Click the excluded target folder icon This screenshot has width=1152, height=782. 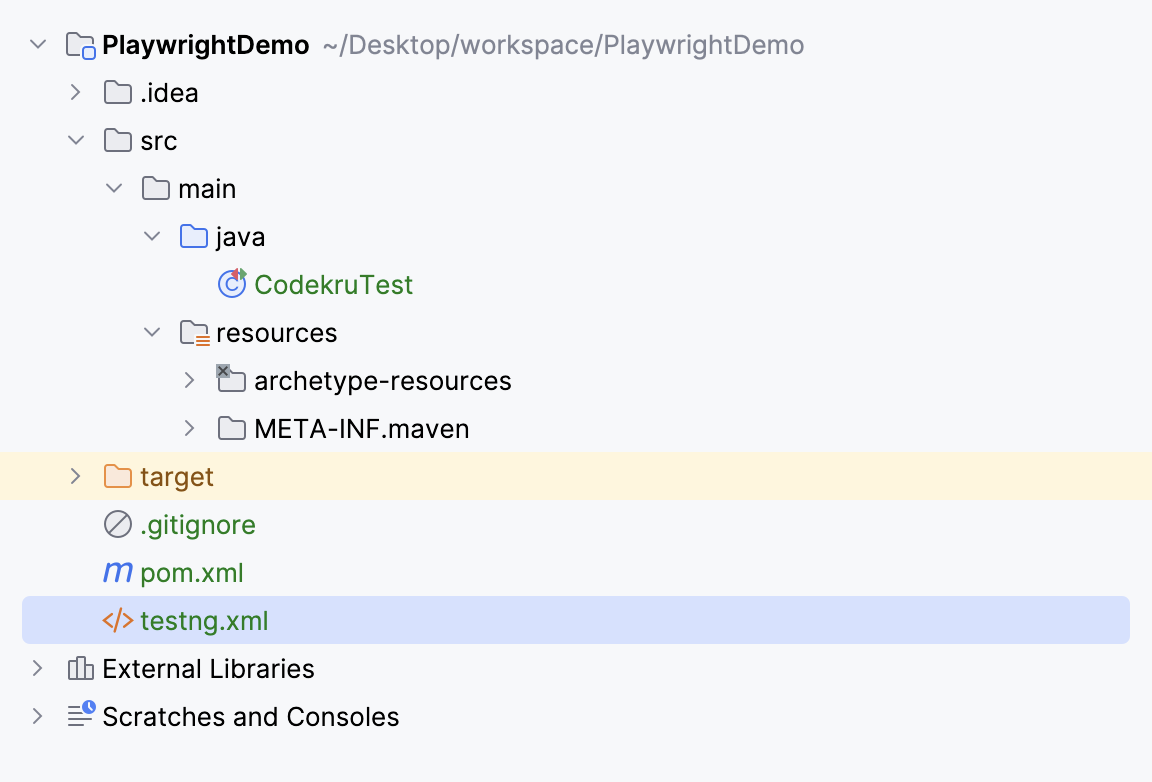[x=118, y=477]
